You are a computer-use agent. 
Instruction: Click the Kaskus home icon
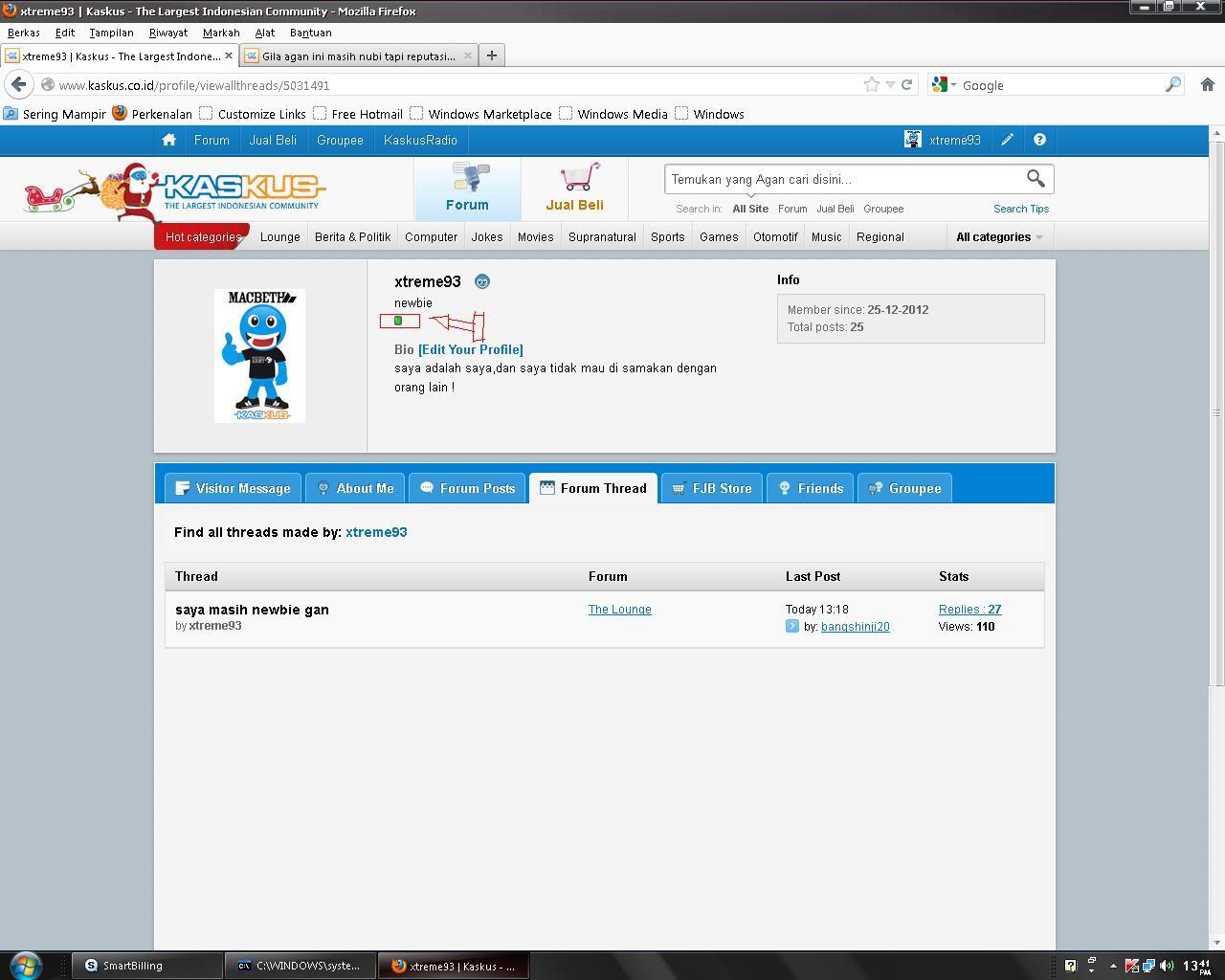pos(169,140)
